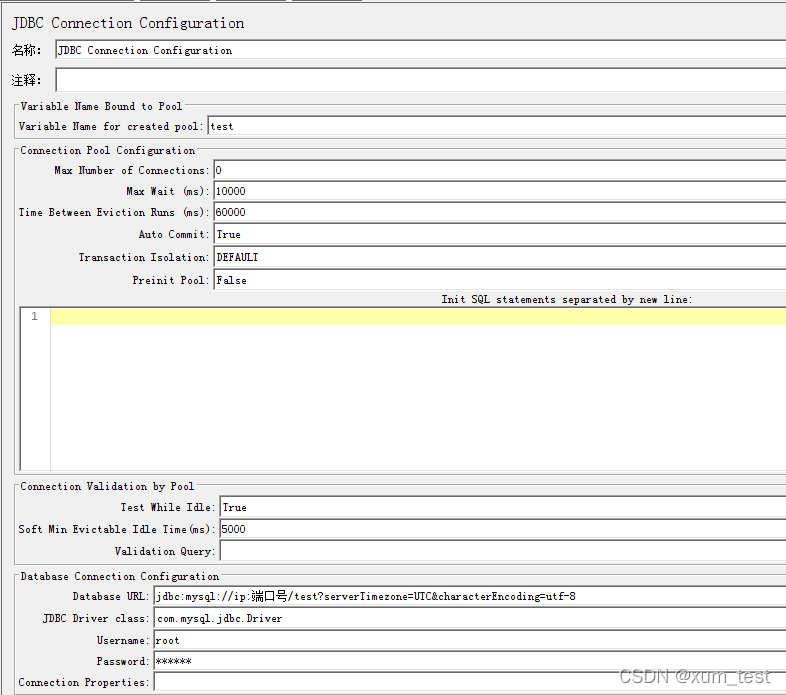Click the Password label
786x695 pixels.
point(123,661)
